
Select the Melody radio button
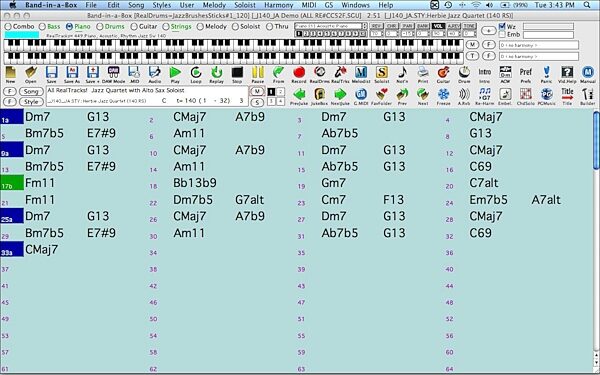pyautogui.click(x=200, y=27)
